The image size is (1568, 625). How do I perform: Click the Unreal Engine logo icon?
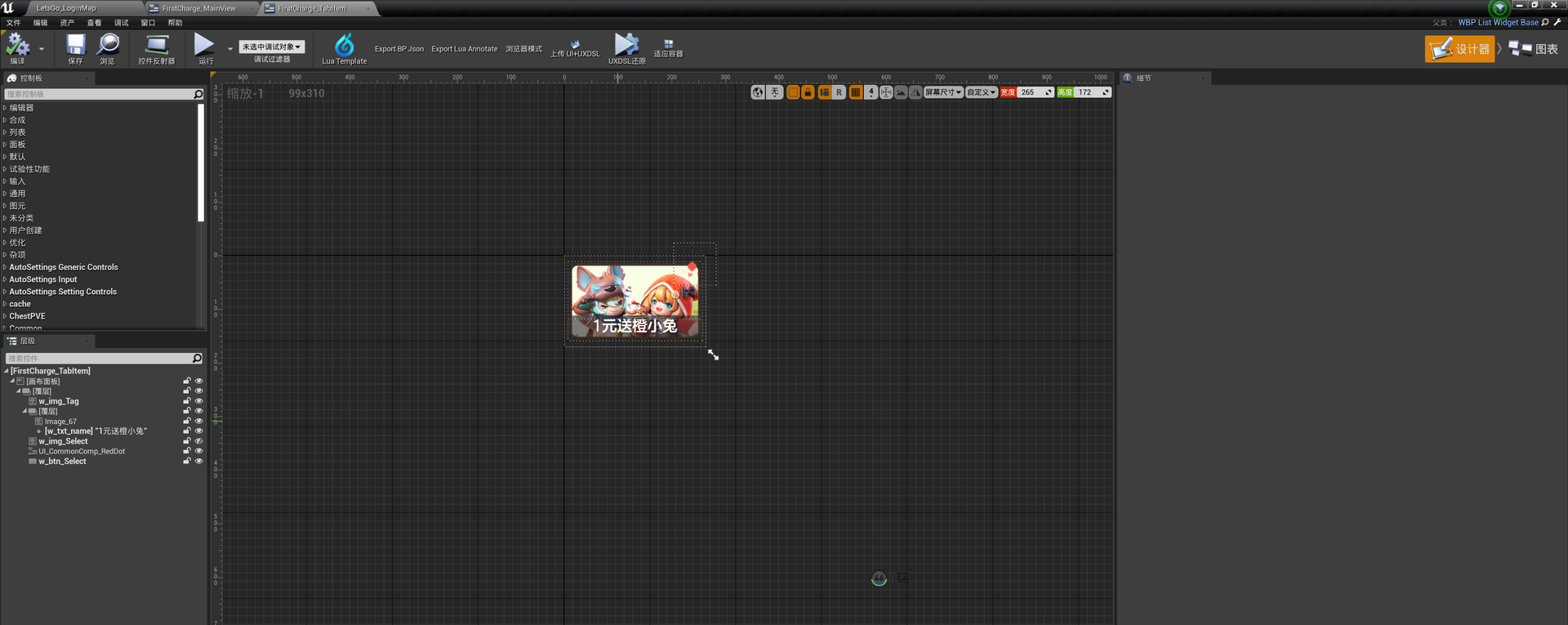pyautogui.click(x=8, y=7)
